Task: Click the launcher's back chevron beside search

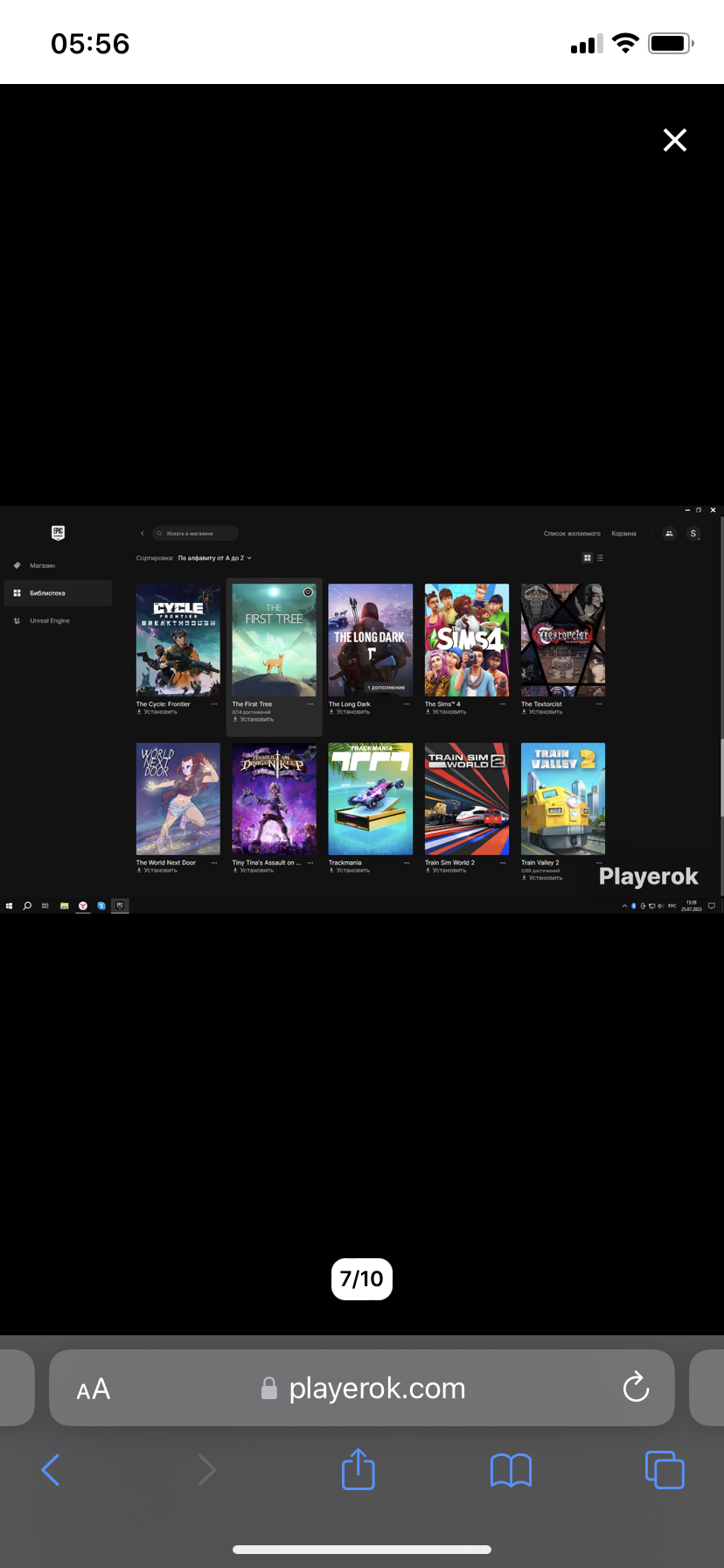Action: (142, 533)
